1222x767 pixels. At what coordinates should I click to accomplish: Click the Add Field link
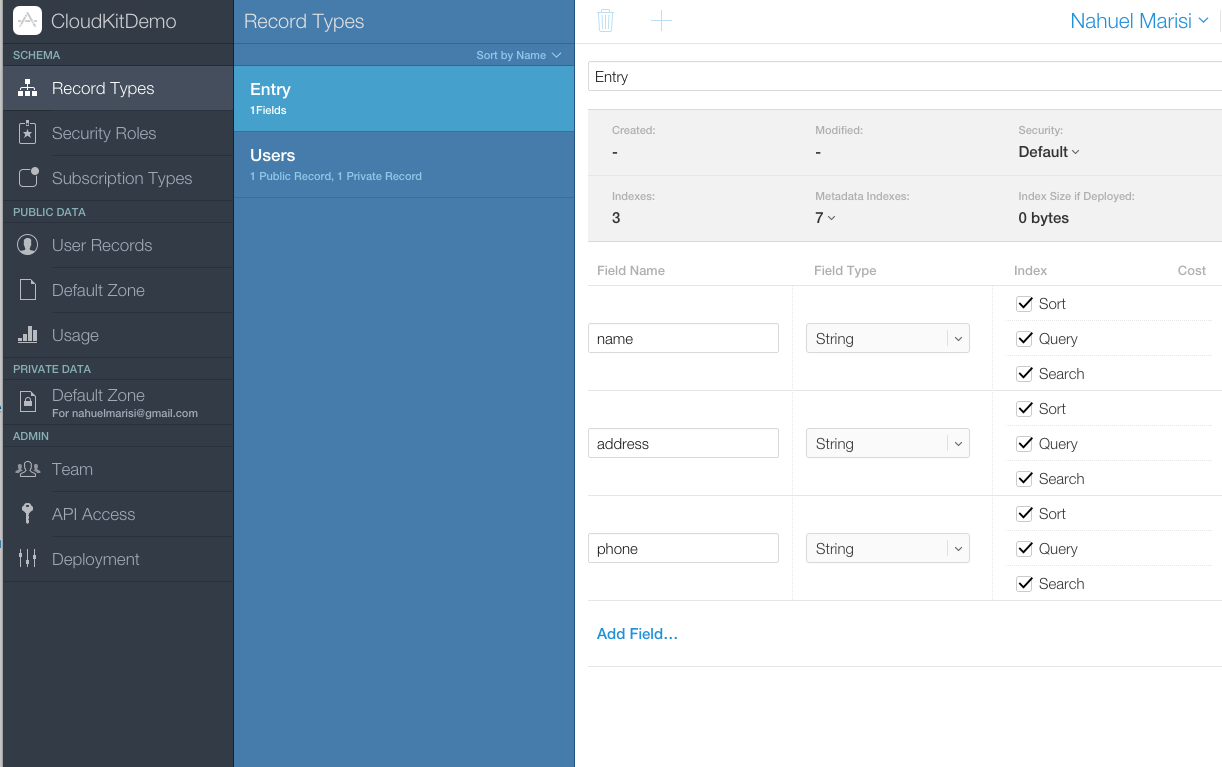tap(637, 634)
